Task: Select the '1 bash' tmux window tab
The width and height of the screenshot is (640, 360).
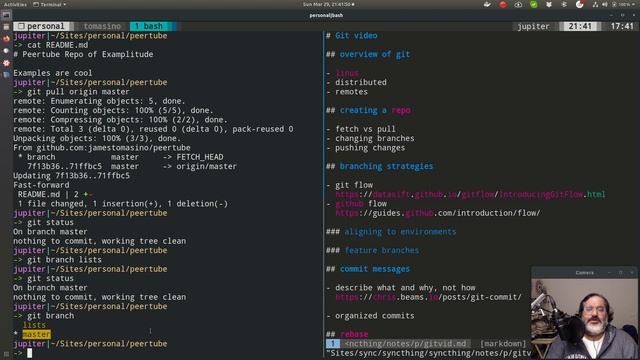Action: [149, 26]
